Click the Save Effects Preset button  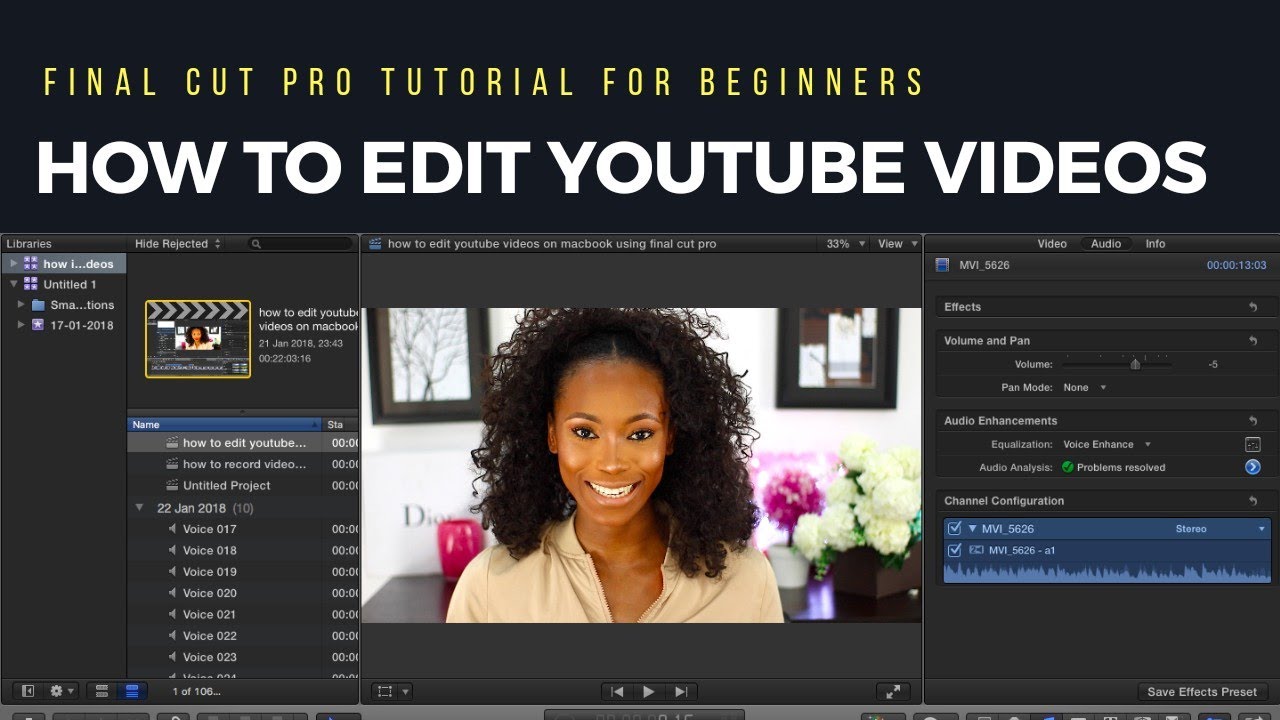pos(1202,692)
